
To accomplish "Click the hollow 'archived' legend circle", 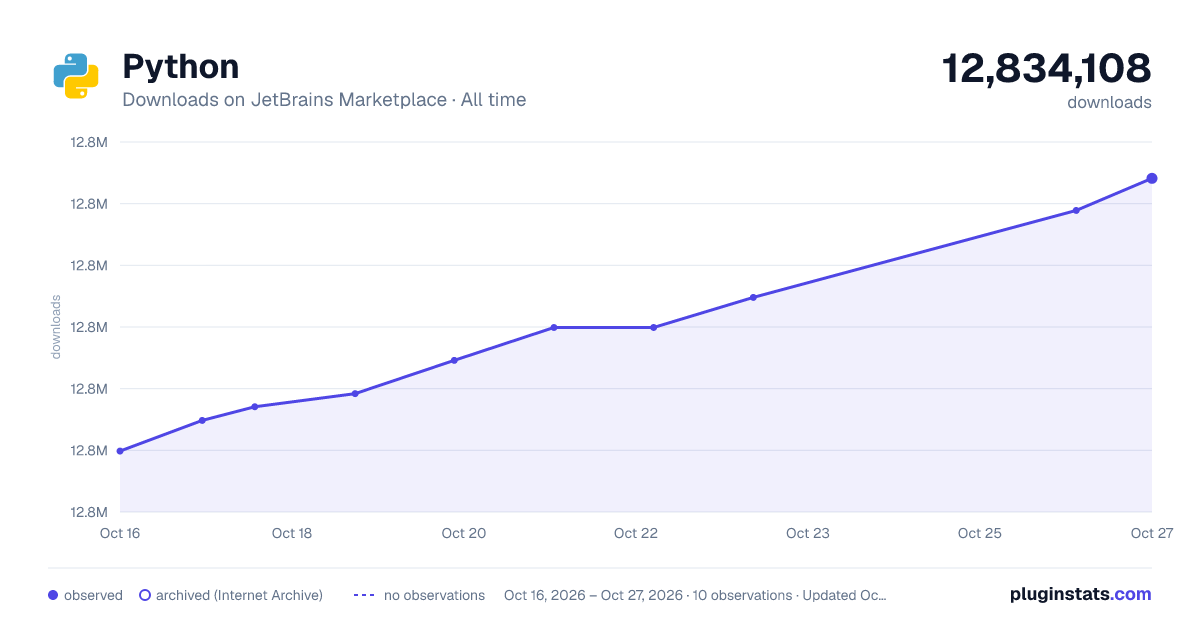I will point(144,595).
